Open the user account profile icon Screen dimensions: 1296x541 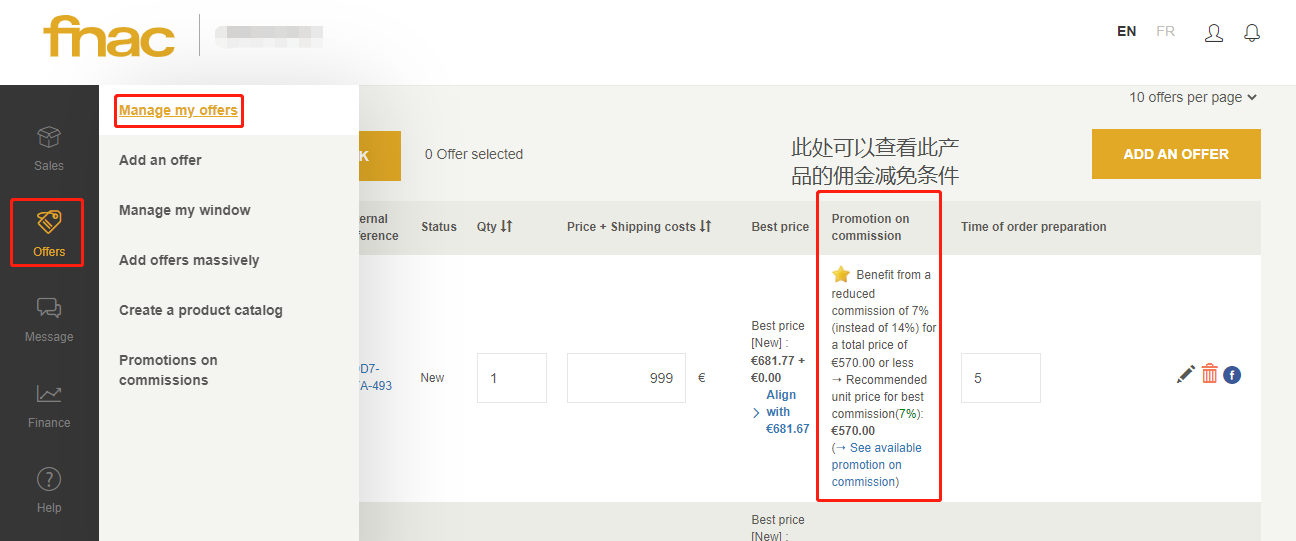pos(1214,32)
